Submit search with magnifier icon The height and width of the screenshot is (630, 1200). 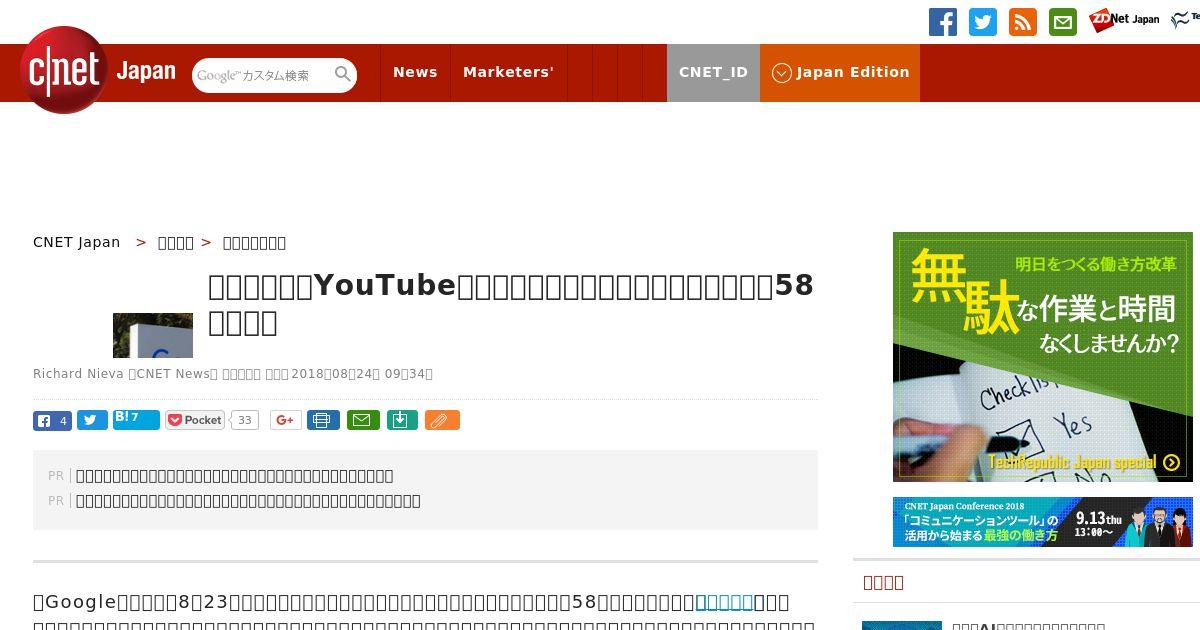tap(343, 74)
